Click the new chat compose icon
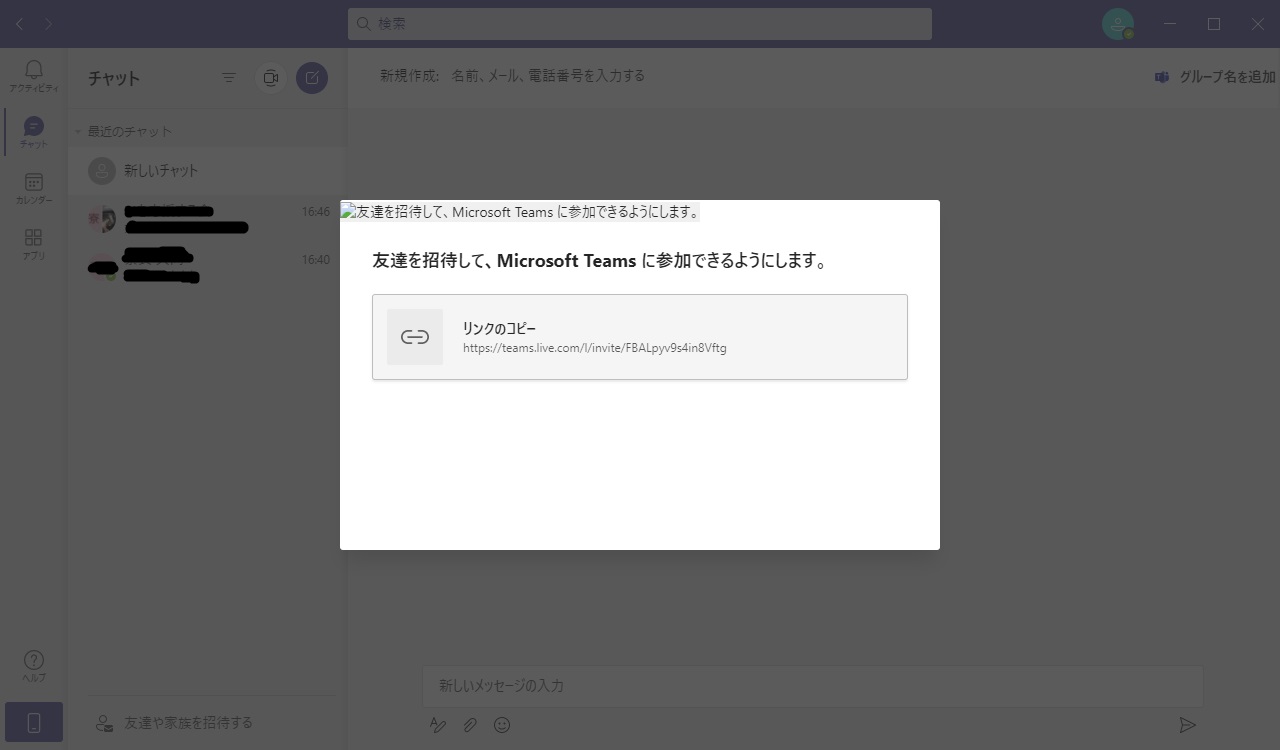This screenshot has width=1280, height=750. click(312, 78)
